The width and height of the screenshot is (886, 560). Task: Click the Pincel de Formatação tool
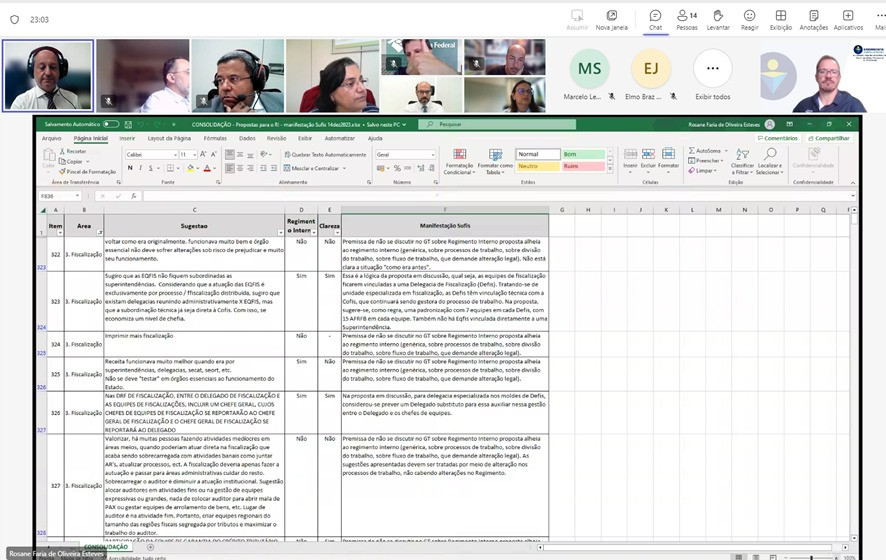(90, 171)
